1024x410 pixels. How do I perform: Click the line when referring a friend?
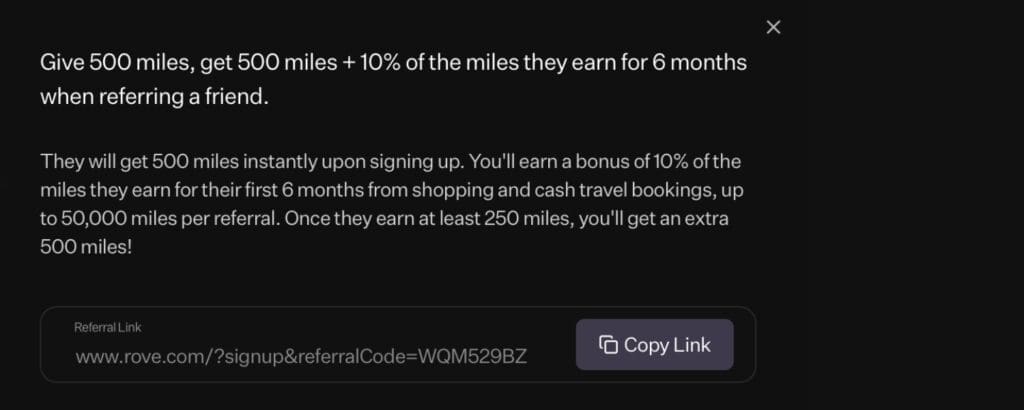[155, 98]
